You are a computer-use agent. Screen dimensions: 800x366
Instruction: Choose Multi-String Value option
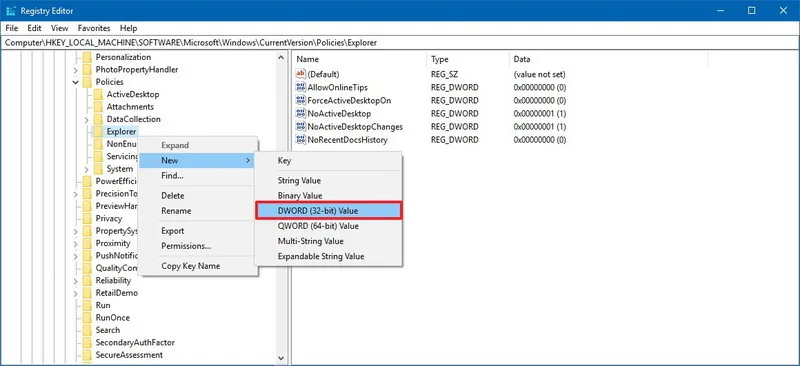329,241
